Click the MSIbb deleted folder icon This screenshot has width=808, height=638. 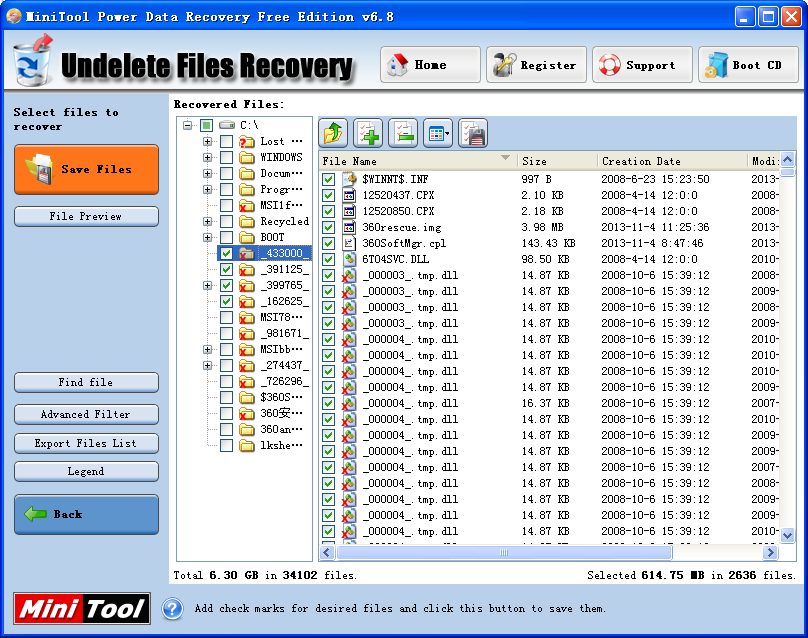tap(247, 349)
